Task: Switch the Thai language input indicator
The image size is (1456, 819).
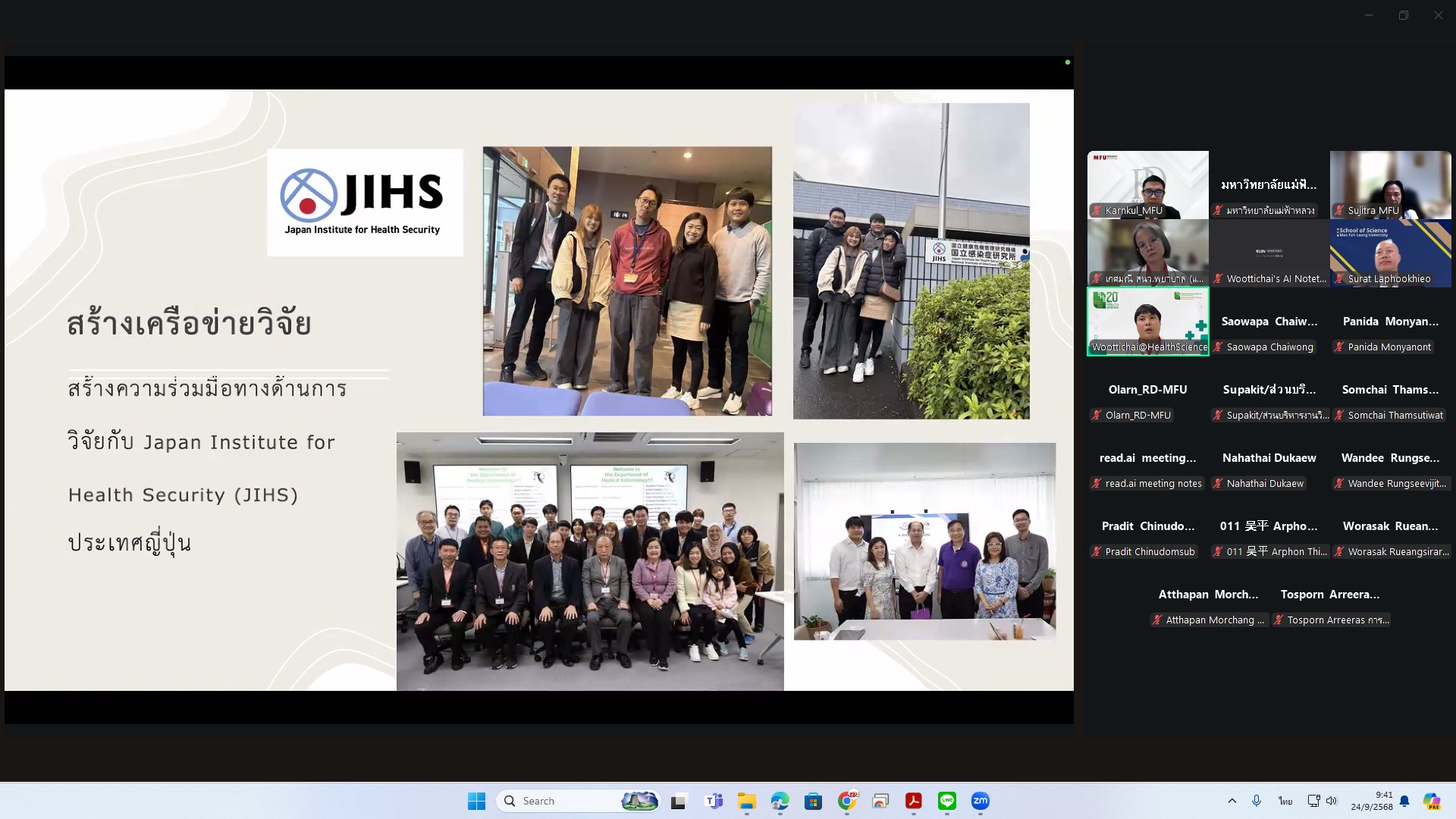Action: click(1285, 801)
